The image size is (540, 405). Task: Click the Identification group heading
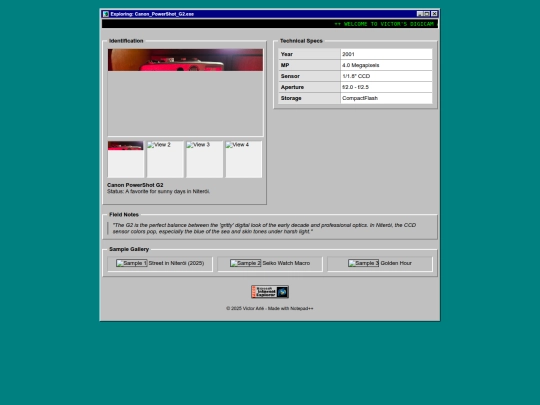coord(126,41)
